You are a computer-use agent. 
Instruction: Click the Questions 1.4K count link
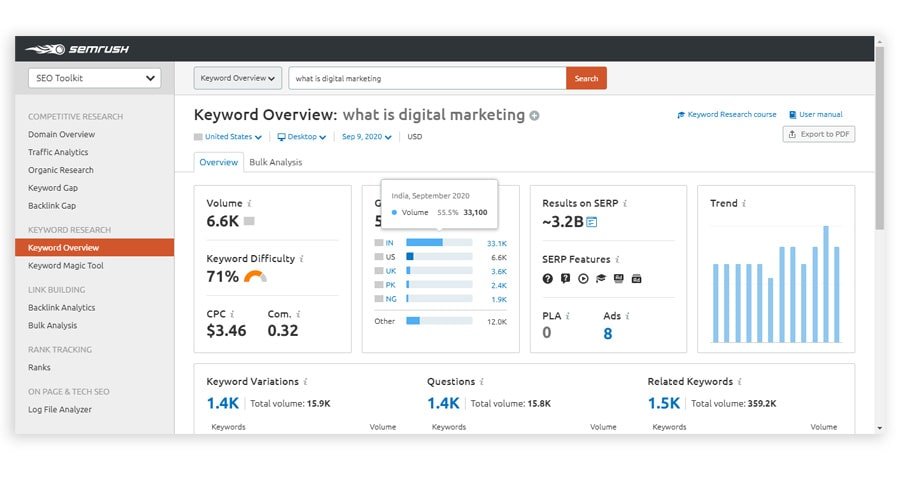443,403
